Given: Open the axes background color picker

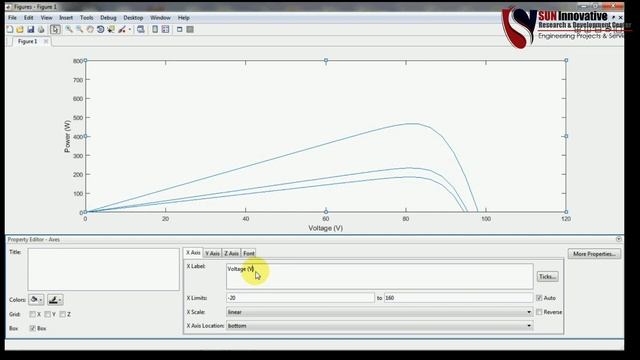Looking at the screenshot, I should [x=36, y=300].
